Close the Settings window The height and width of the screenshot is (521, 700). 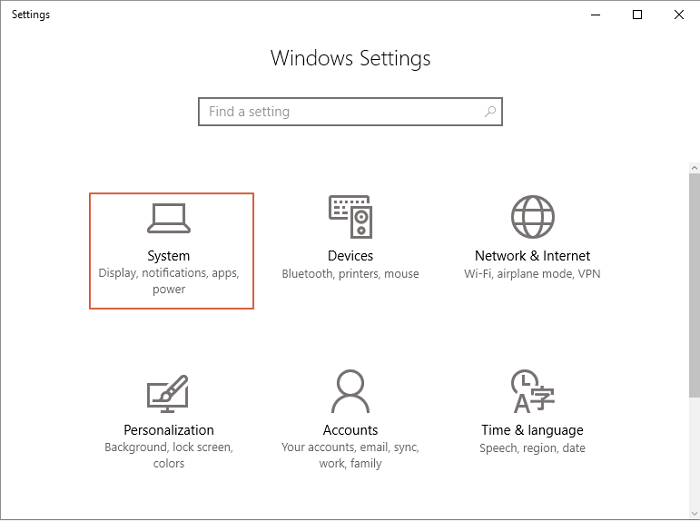(679, 15)
